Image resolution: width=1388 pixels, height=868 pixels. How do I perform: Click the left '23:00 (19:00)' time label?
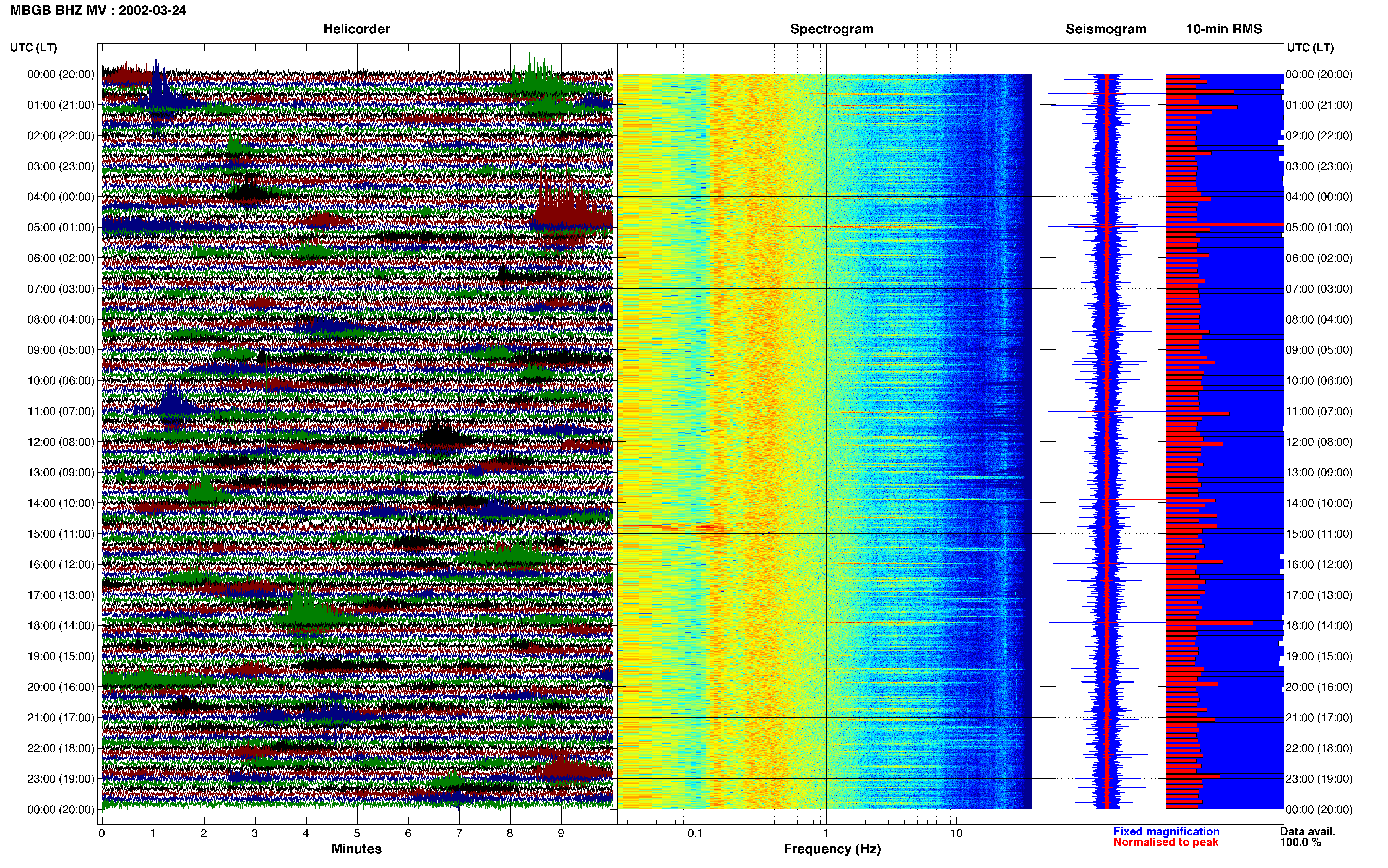(x=61, y=779)
